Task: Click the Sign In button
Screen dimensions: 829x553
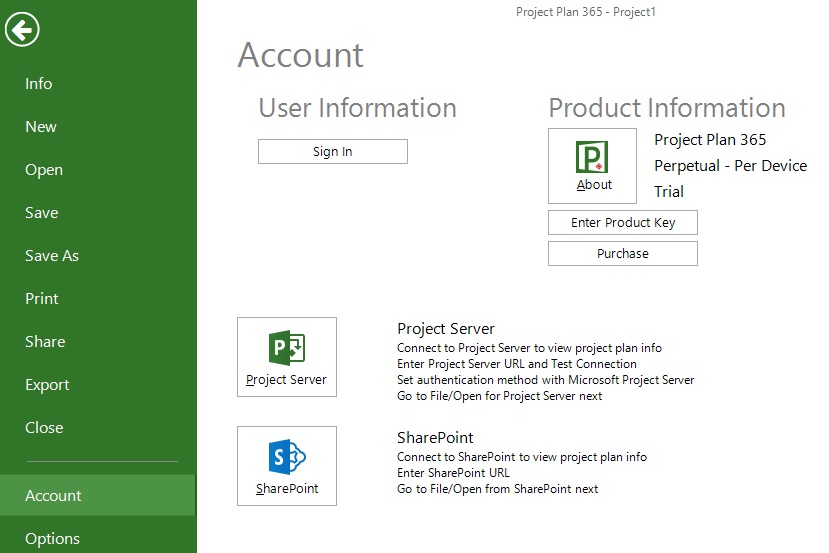Action: tap(333, 152)
